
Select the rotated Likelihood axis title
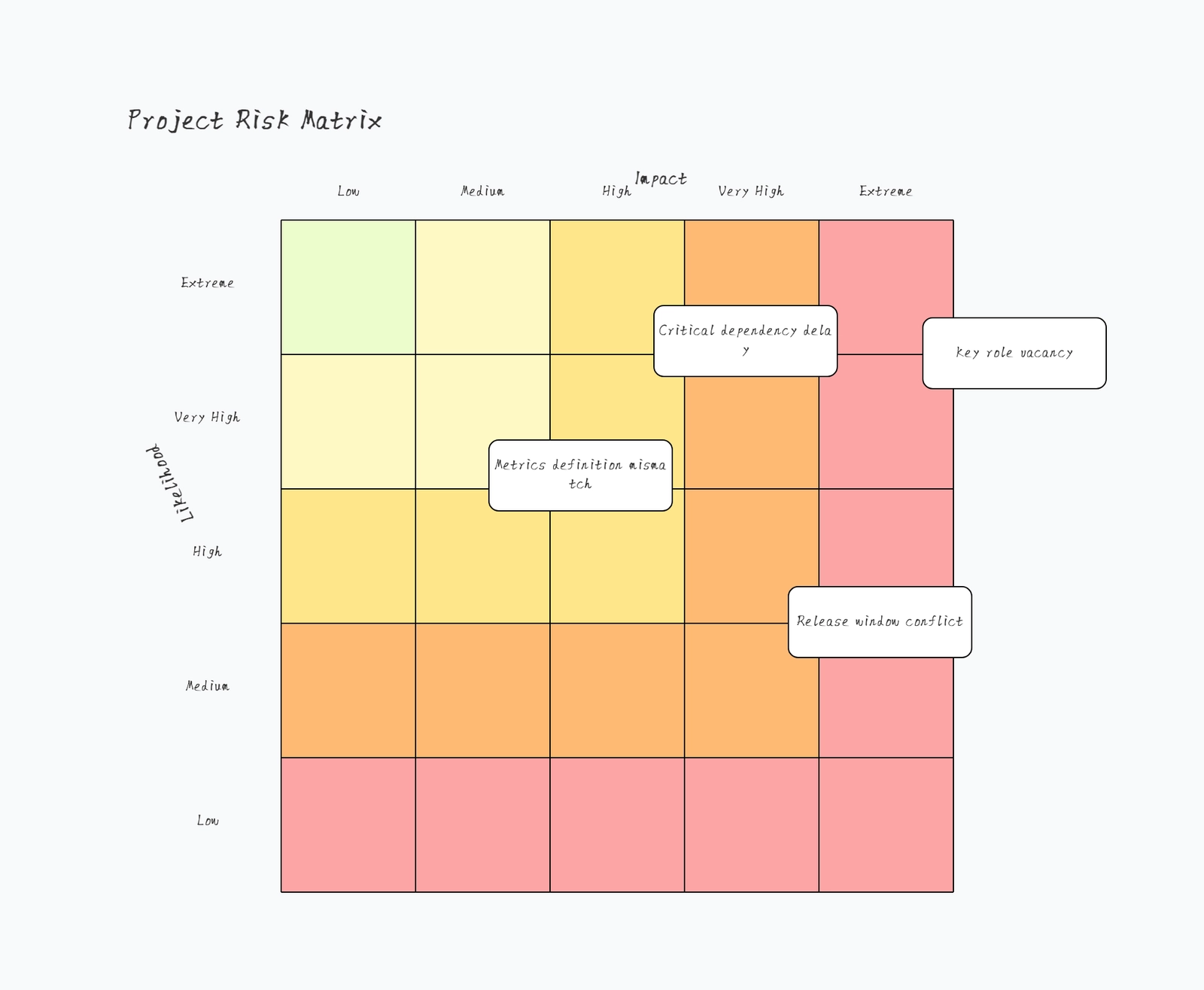pos(169,483)
